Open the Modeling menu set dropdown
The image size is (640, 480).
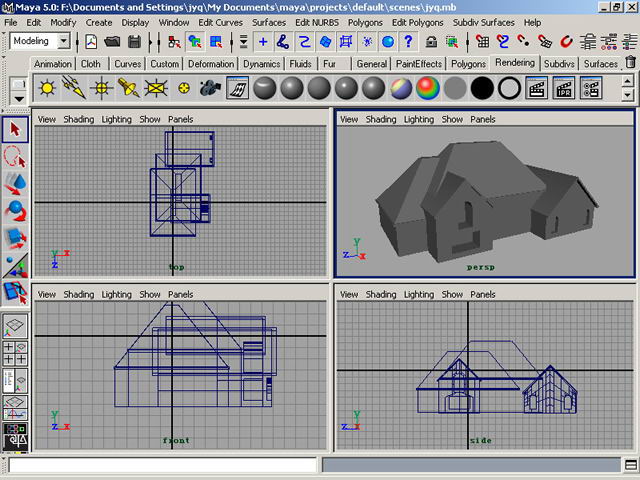click(x=64, y=41)
